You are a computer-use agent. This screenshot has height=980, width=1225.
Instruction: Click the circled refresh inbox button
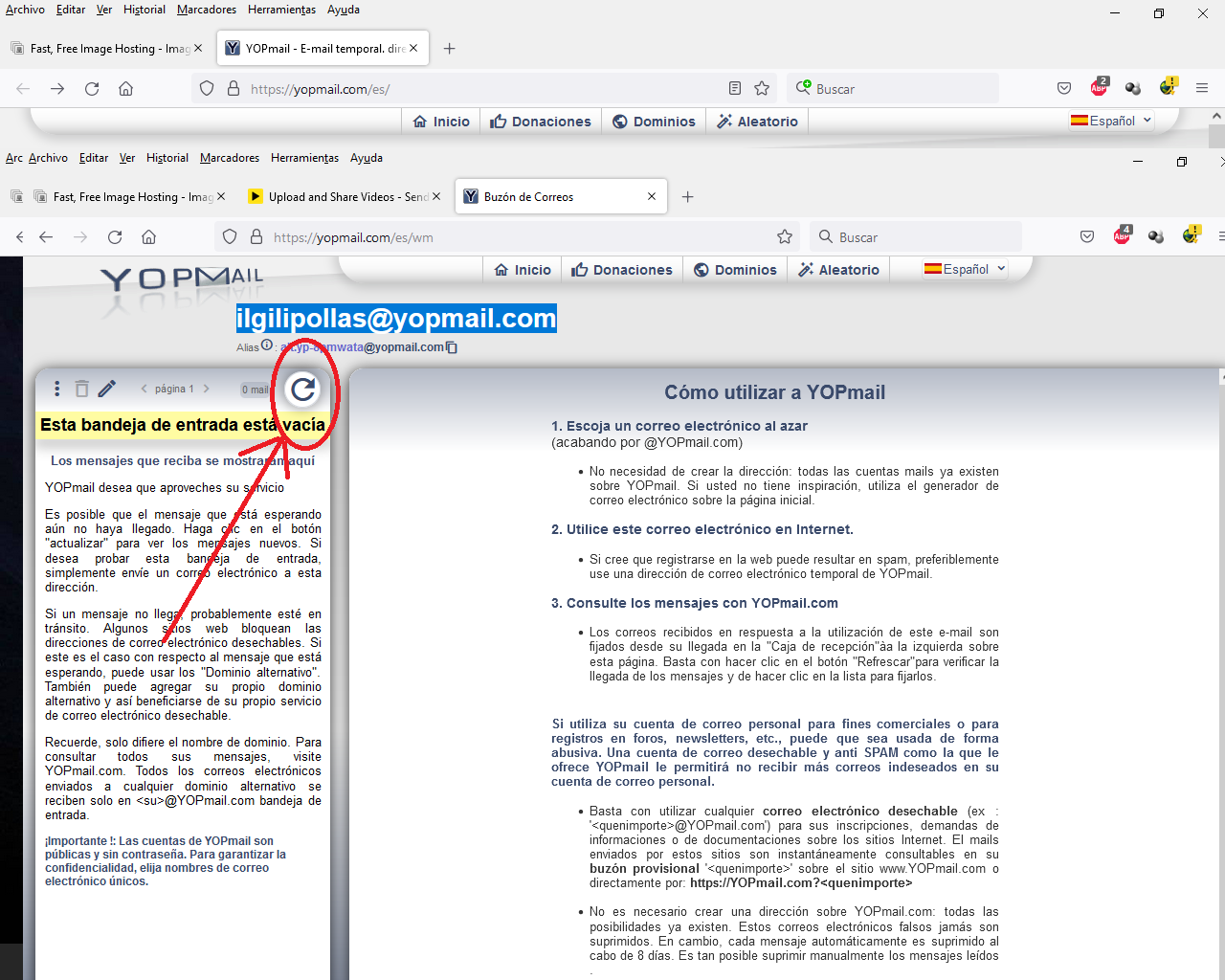(x=303, y=389)
